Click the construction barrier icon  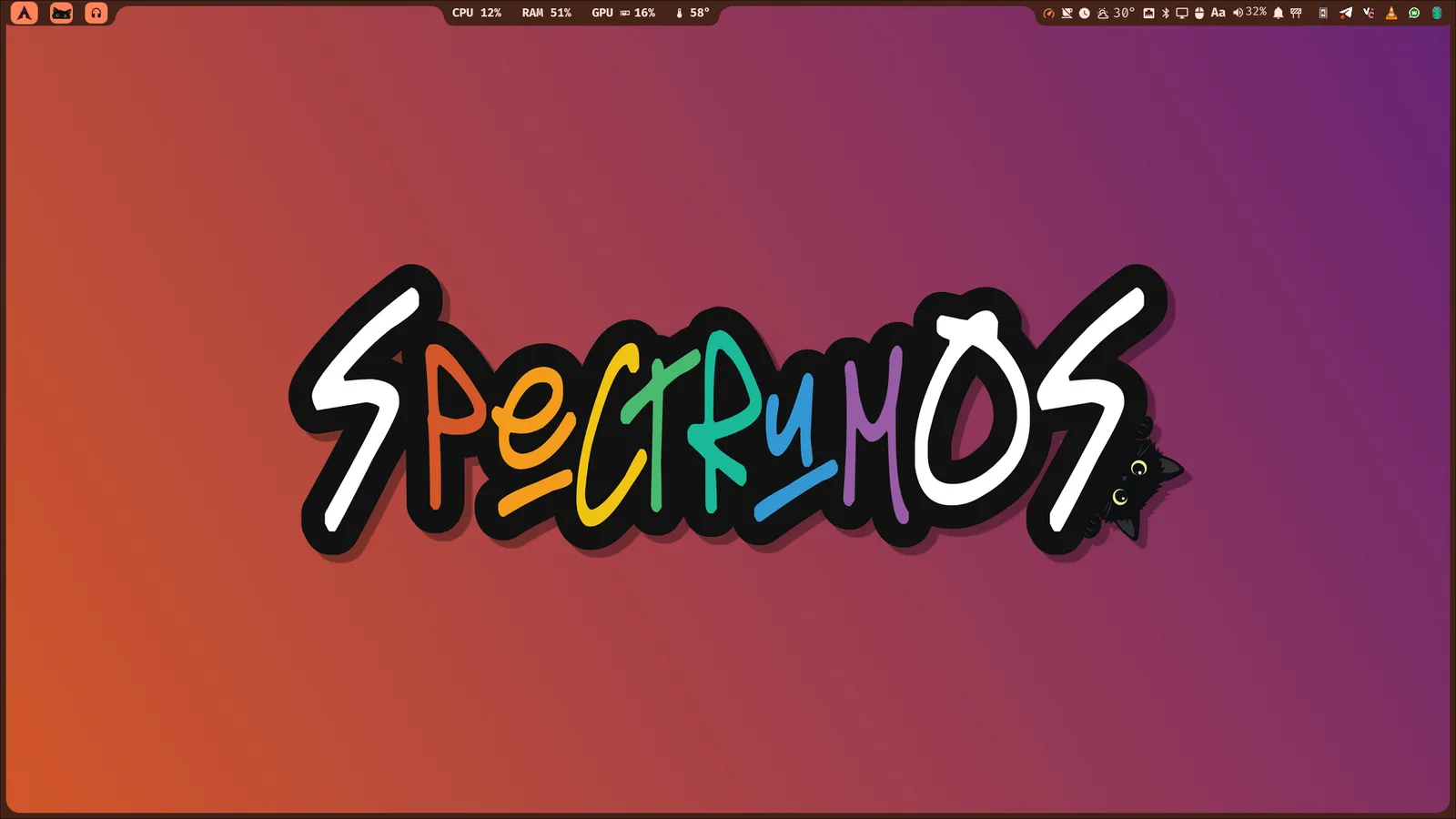[x=1297, y=13]
